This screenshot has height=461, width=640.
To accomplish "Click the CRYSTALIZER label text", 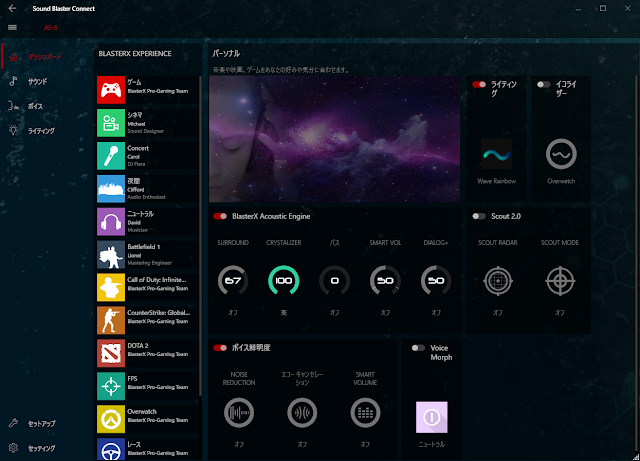I will click(284, 243).
